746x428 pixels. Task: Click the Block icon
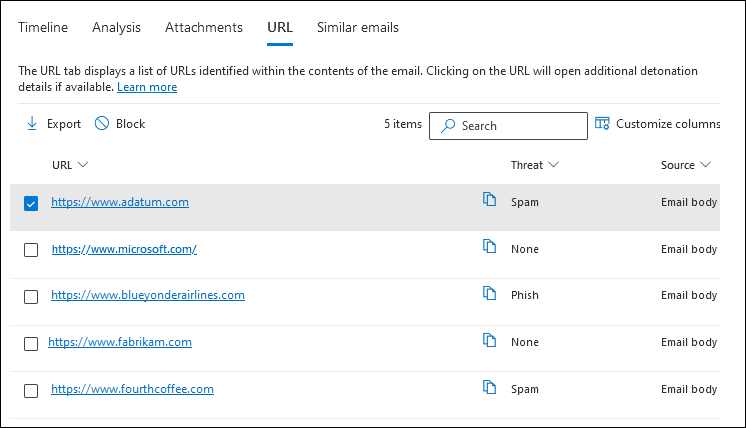(102, 124)
